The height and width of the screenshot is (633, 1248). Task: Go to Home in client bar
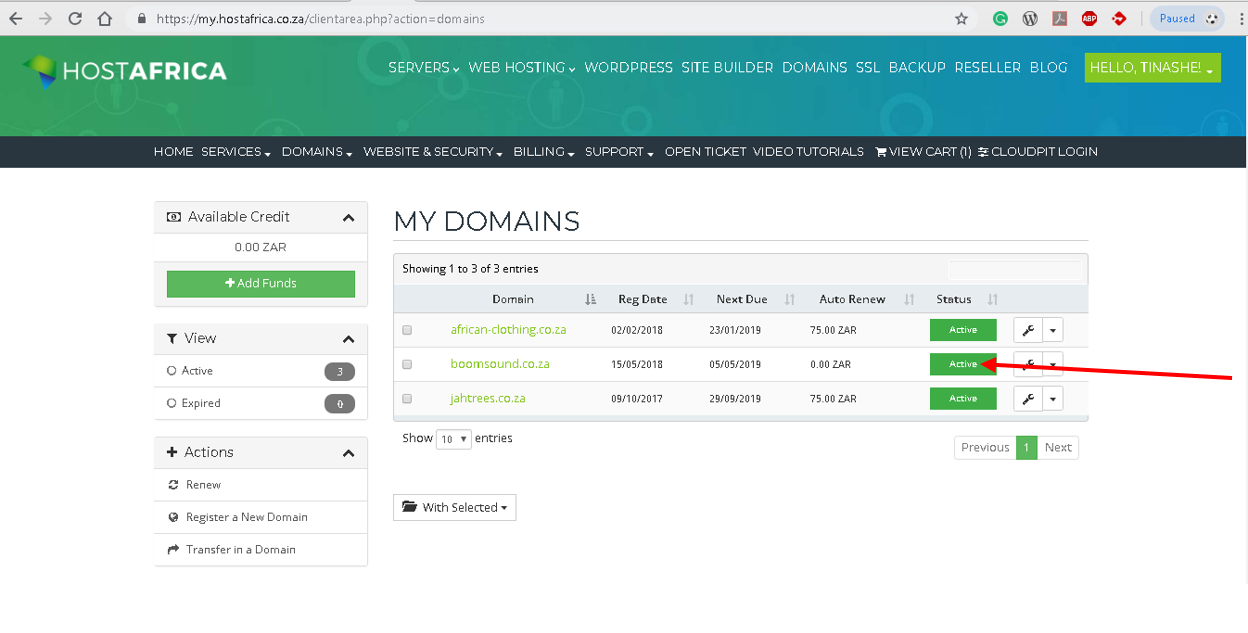point(173,152)
